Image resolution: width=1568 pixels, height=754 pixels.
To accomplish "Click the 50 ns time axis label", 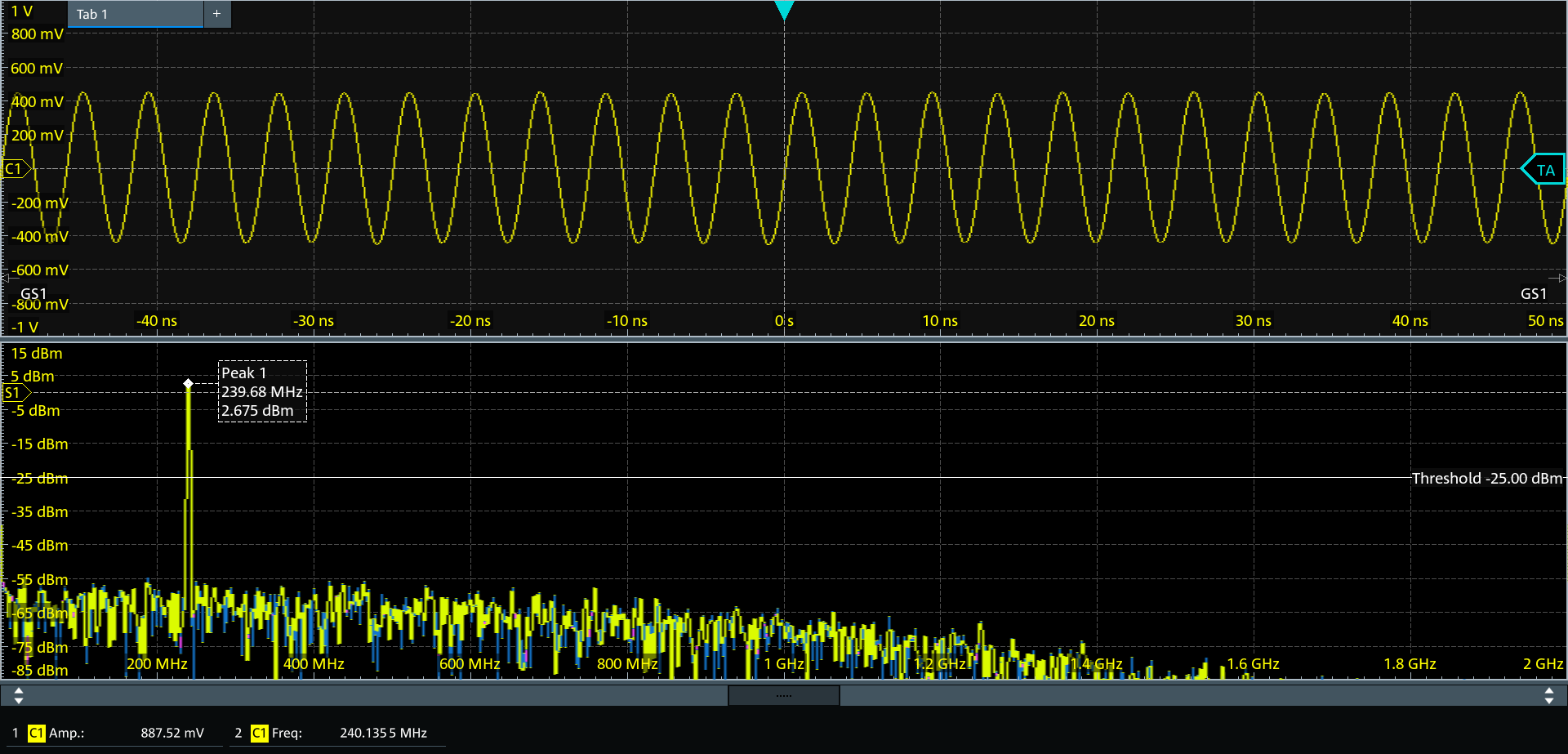I will click(x=1545, y=321).
